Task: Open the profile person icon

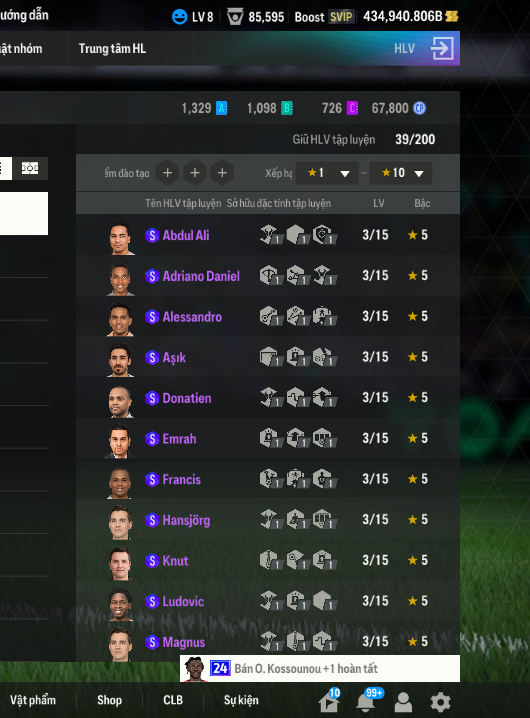Action: tap(403, 702)
